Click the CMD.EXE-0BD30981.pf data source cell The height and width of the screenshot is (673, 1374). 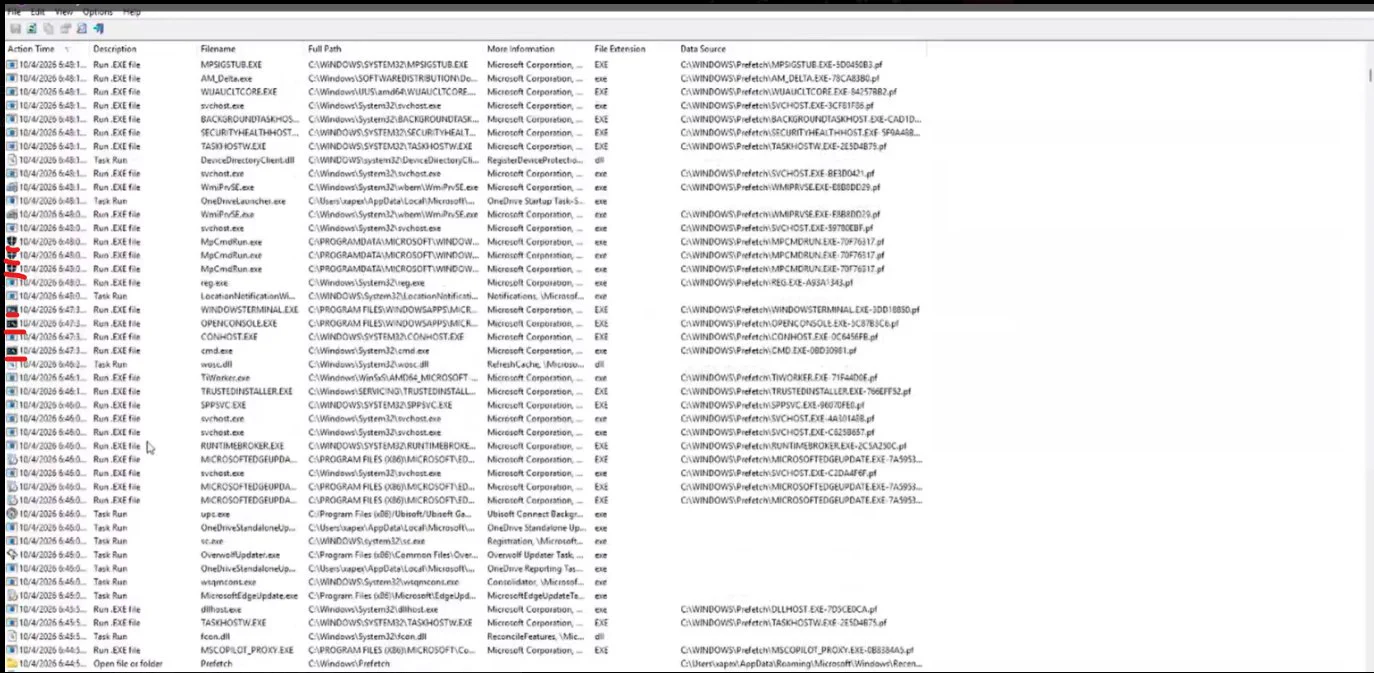pos(768,350)
